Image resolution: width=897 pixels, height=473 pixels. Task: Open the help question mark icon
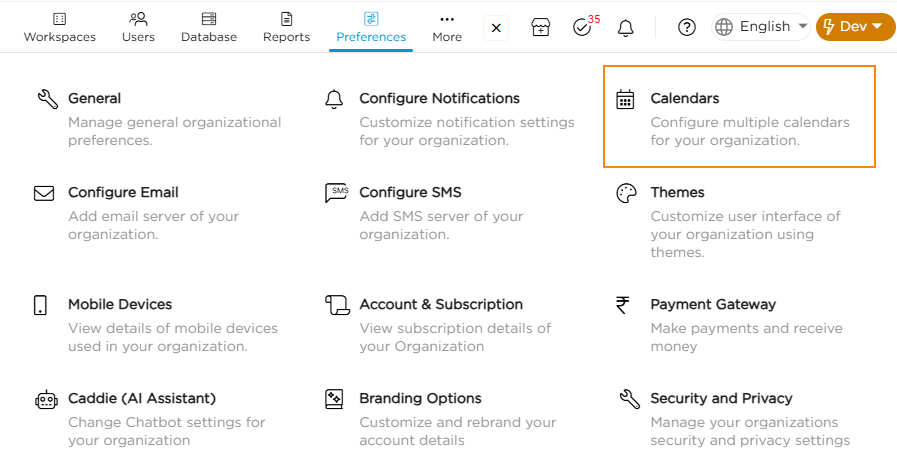(x=687, y=28)
